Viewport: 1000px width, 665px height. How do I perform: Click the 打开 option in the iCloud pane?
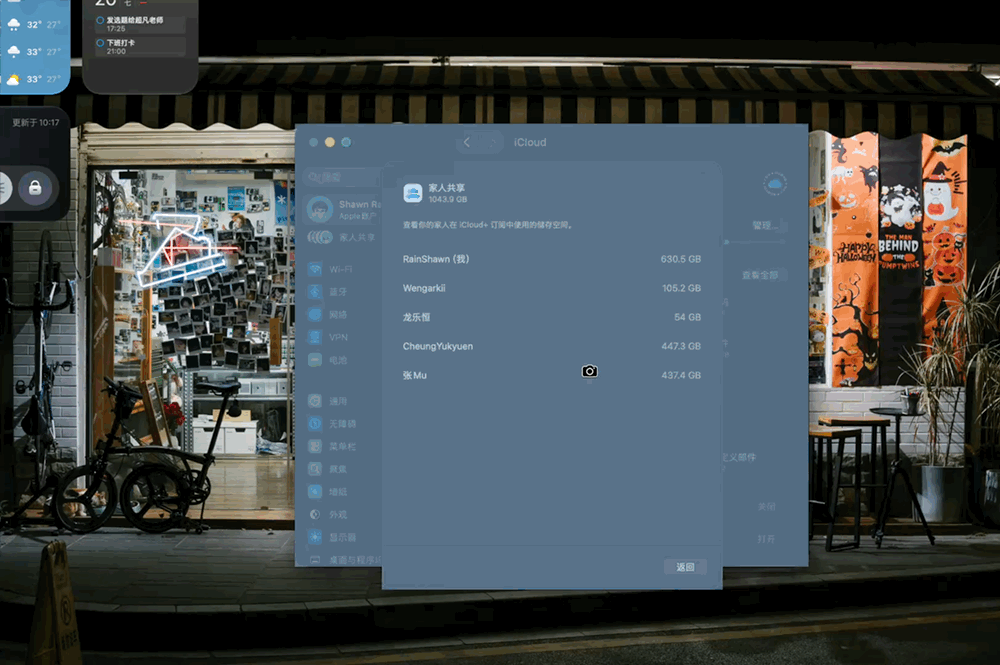[x=766, y=539]
